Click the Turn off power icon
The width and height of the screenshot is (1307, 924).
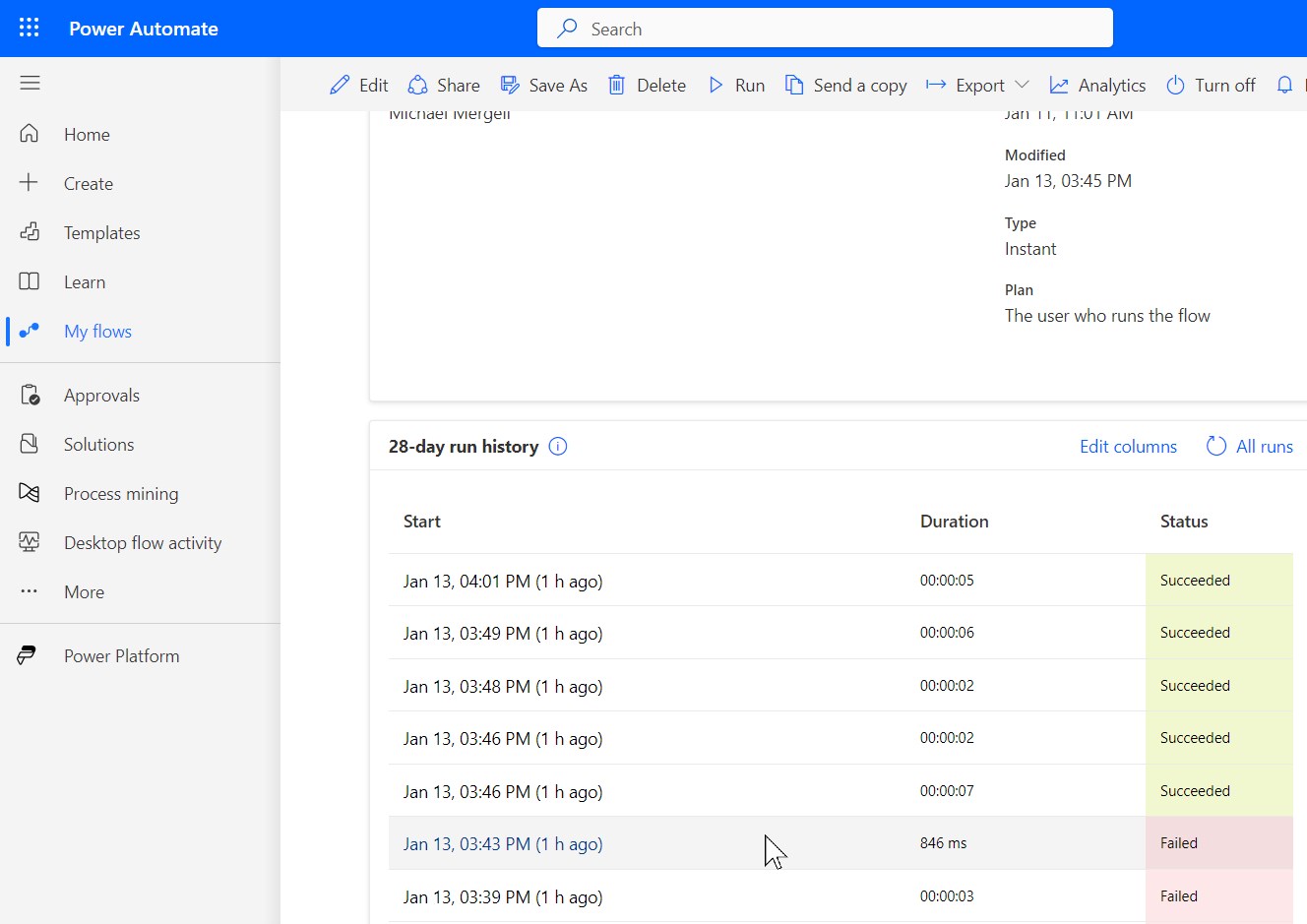click(1175, 85)
